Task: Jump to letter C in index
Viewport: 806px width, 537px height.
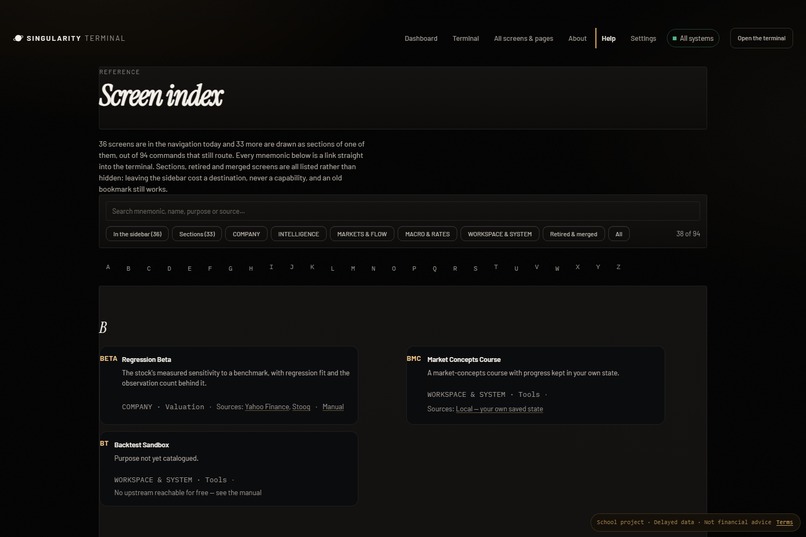Action: coord(149,268)
